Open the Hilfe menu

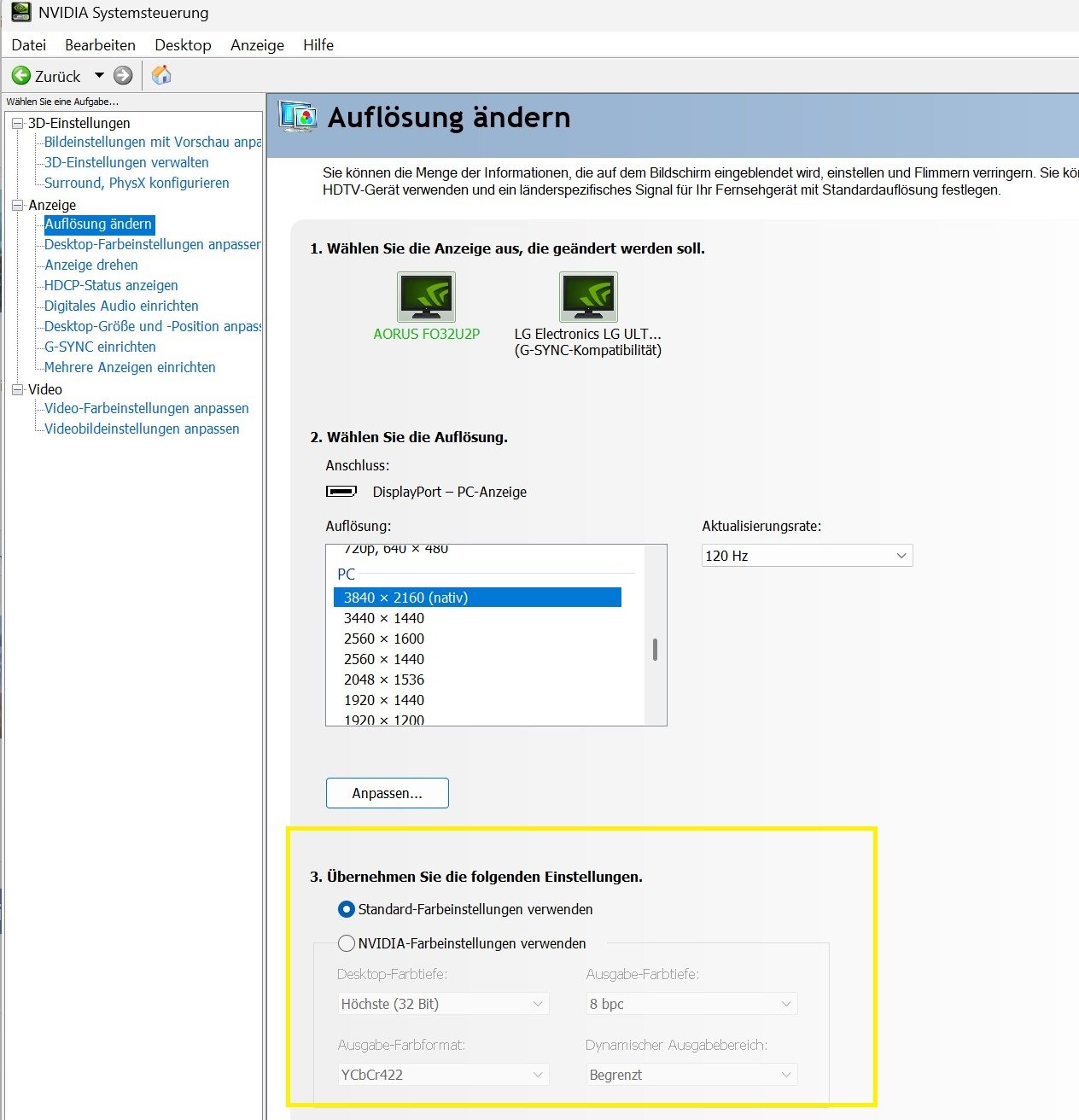(318, 45)
